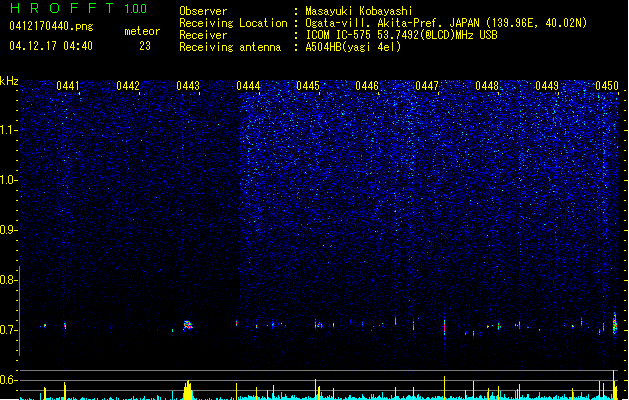This screenshot has width=629, height=400.
Task: Select the ICOM IC-575 receiver text
Action: pyautogui.click(x=401, y=35)
